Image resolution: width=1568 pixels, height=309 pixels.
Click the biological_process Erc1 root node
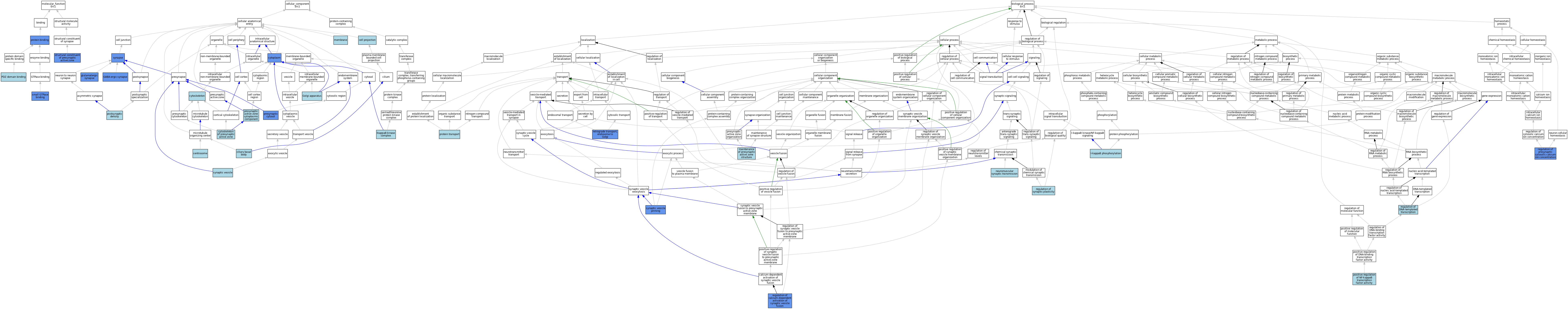pyautogui.click(x=1023, y=6)
